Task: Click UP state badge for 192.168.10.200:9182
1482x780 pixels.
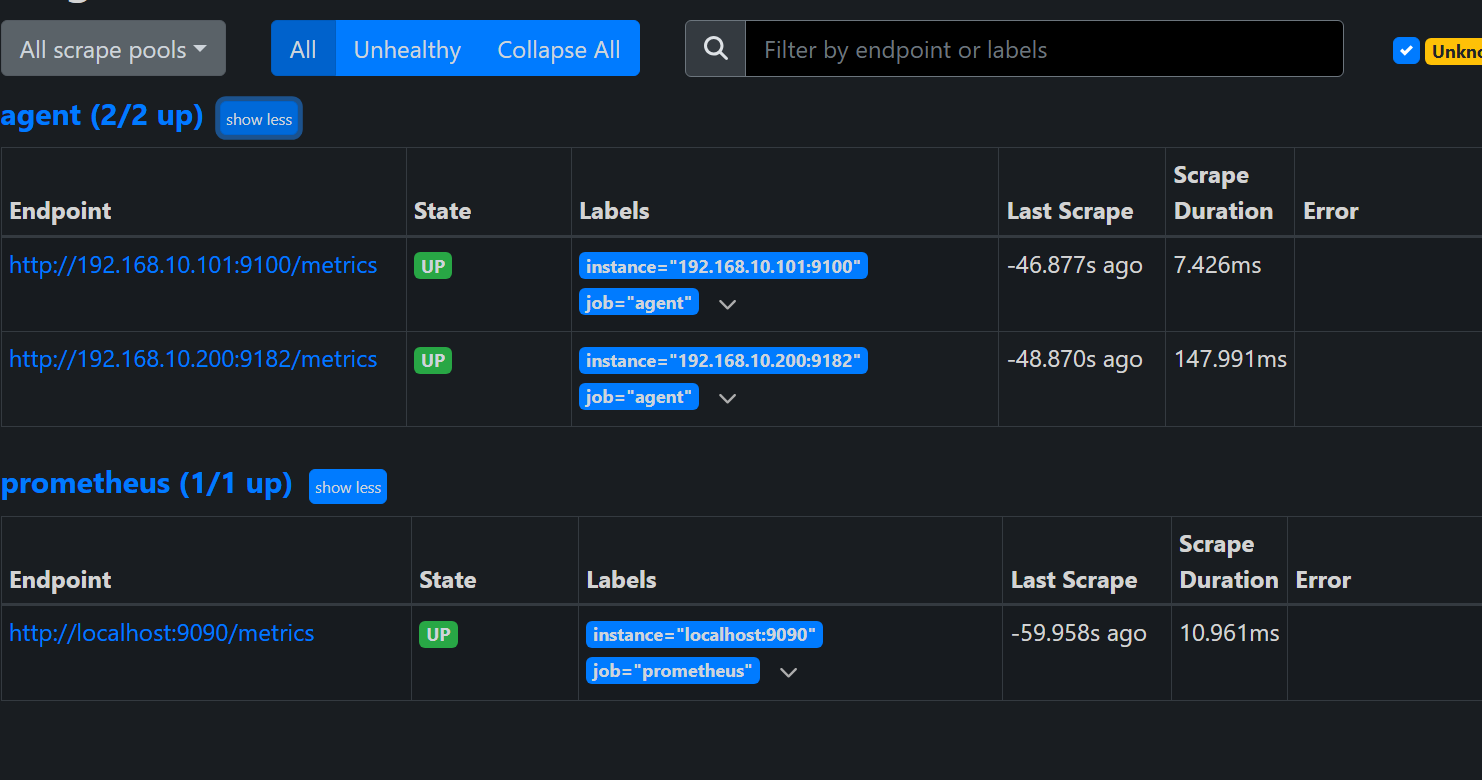Action: (x=433, y=360)
